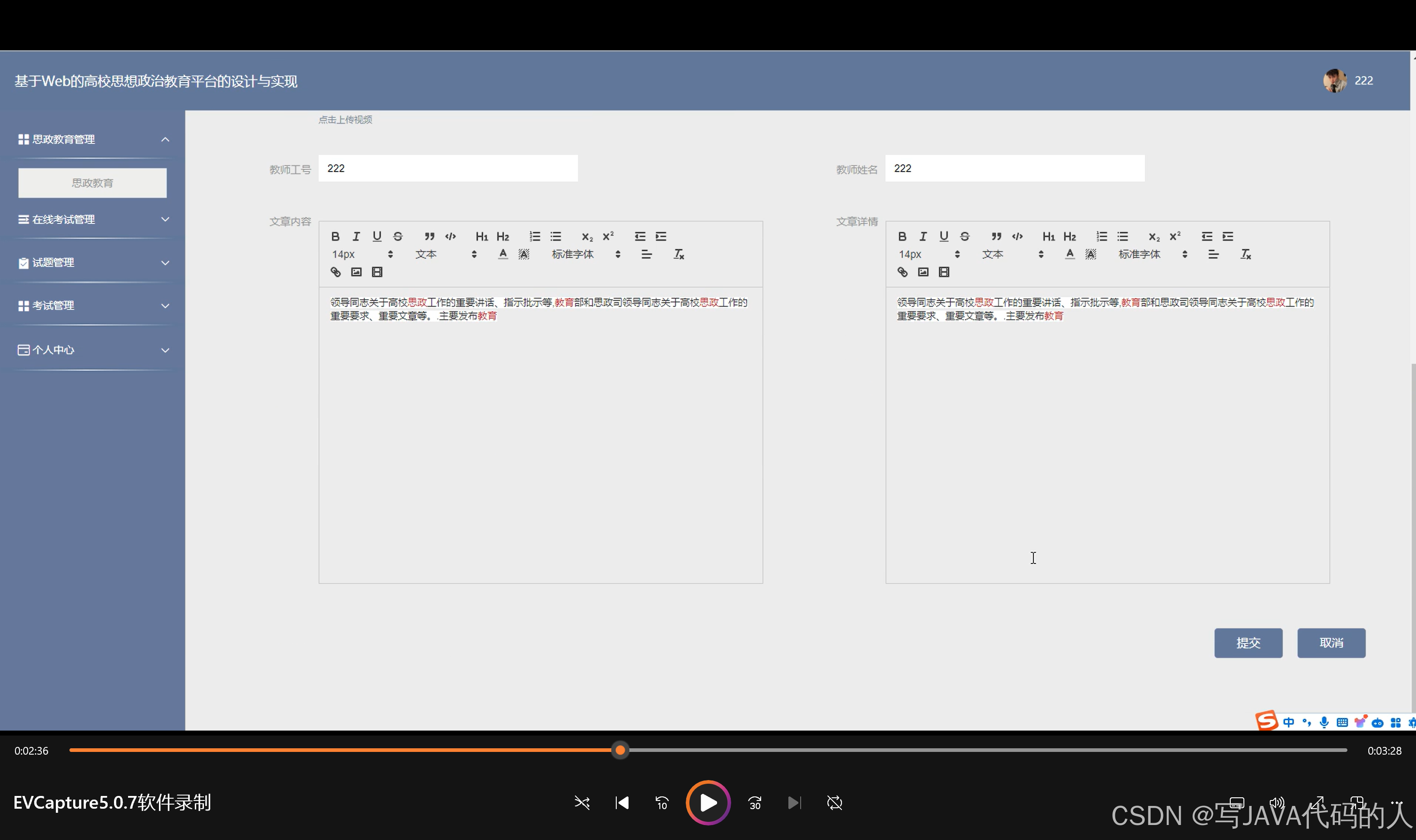1416x840 pixels.
Task: Create ordered list in 文章内容 editor
Action: click(535, 237)
